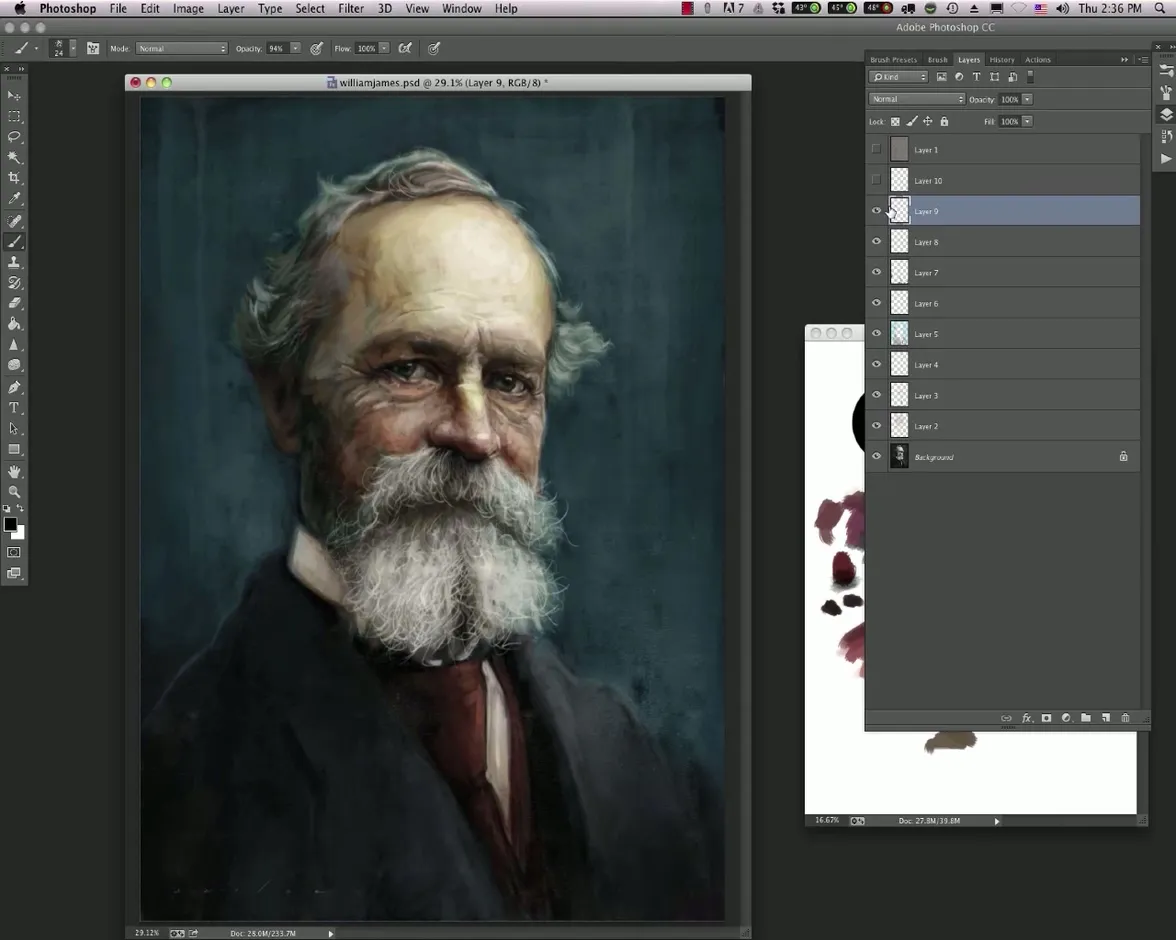Viewport: 1176px width, 940px height.
Task: Choose the Crop tool
Action: click(14, 178)
